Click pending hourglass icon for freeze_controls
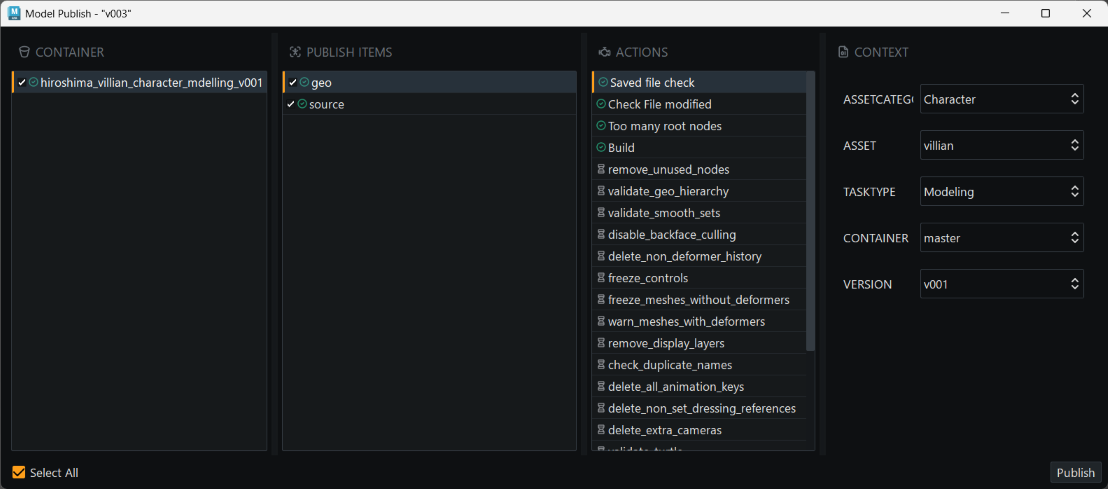This screenshot has height=489, width=1108. (601, 278)
